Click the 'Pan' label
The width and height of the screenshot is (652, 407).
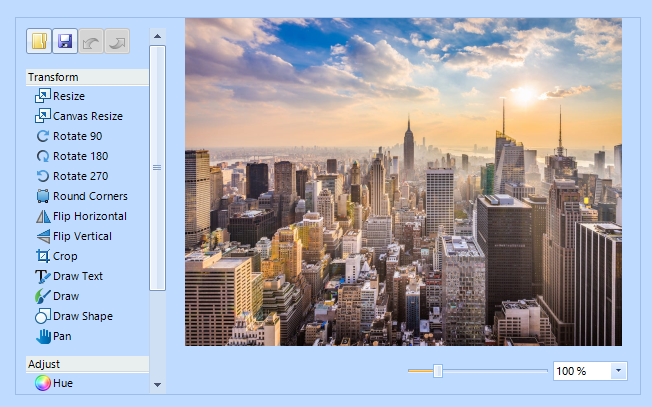[x=62, y=336]
